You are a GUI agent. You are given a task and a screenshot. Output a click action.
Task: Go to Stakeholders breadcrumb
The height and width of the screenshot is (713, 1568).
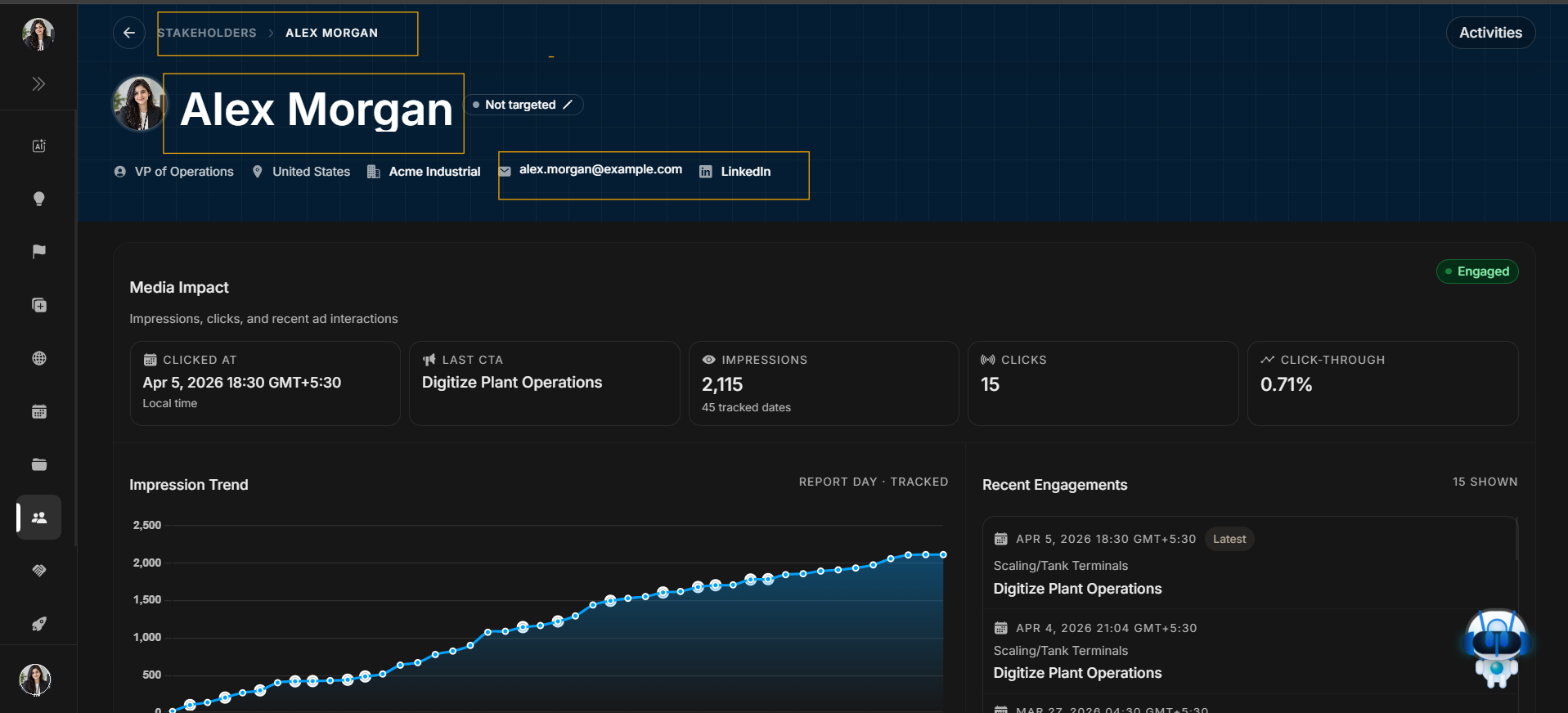[207, 33]
